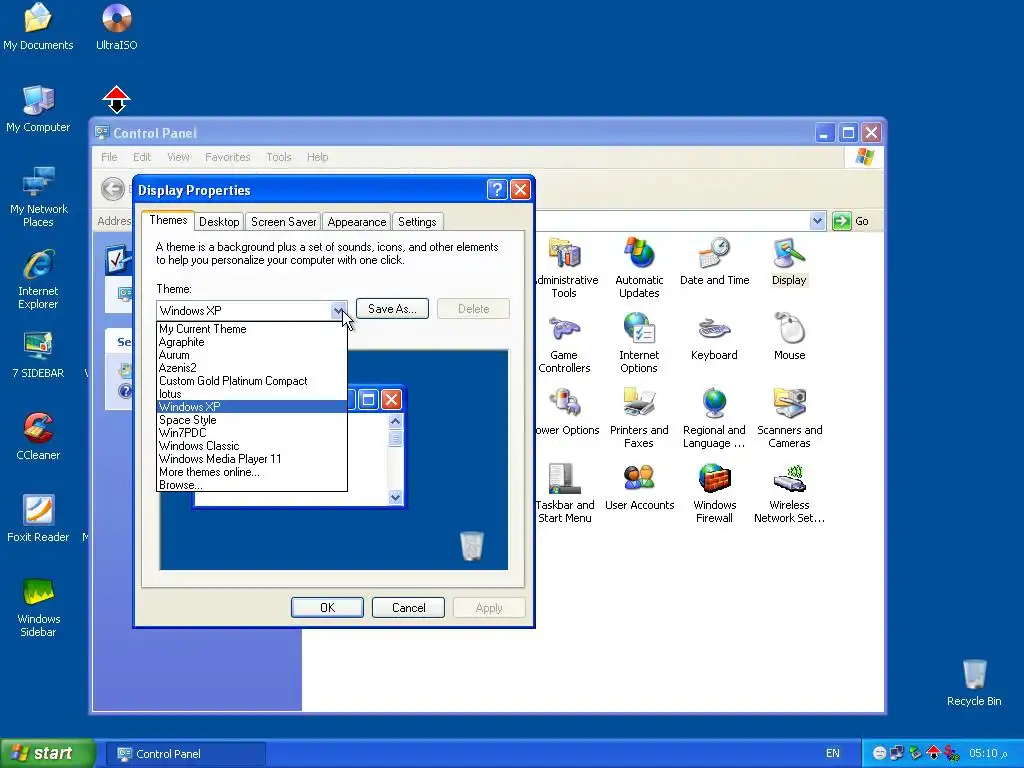Choose the Win7PDC theme
The image size is (1024, 768).
pos(251,433)
